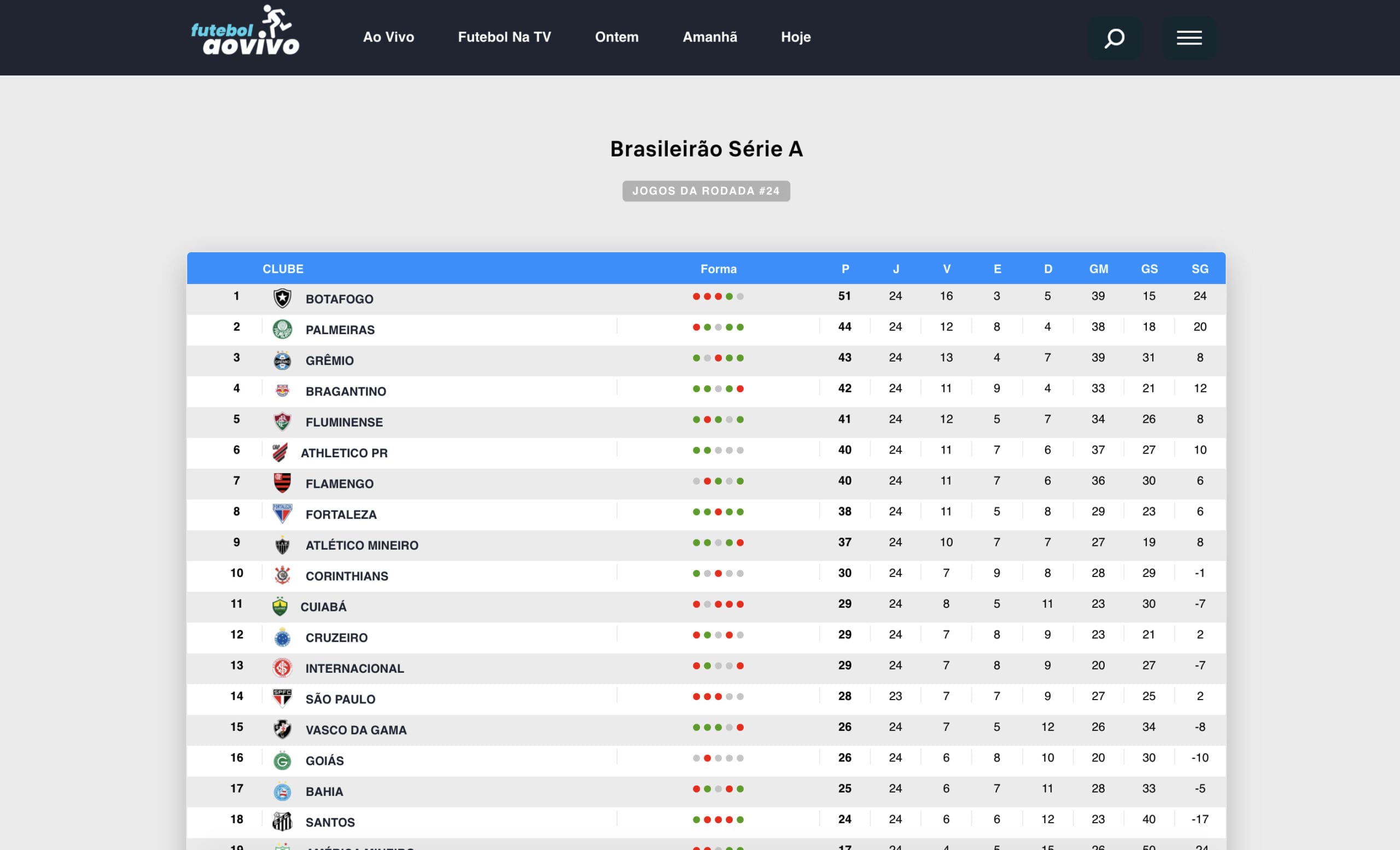Click the Santos club crest

pyautogui.click(x=282, y=822)
